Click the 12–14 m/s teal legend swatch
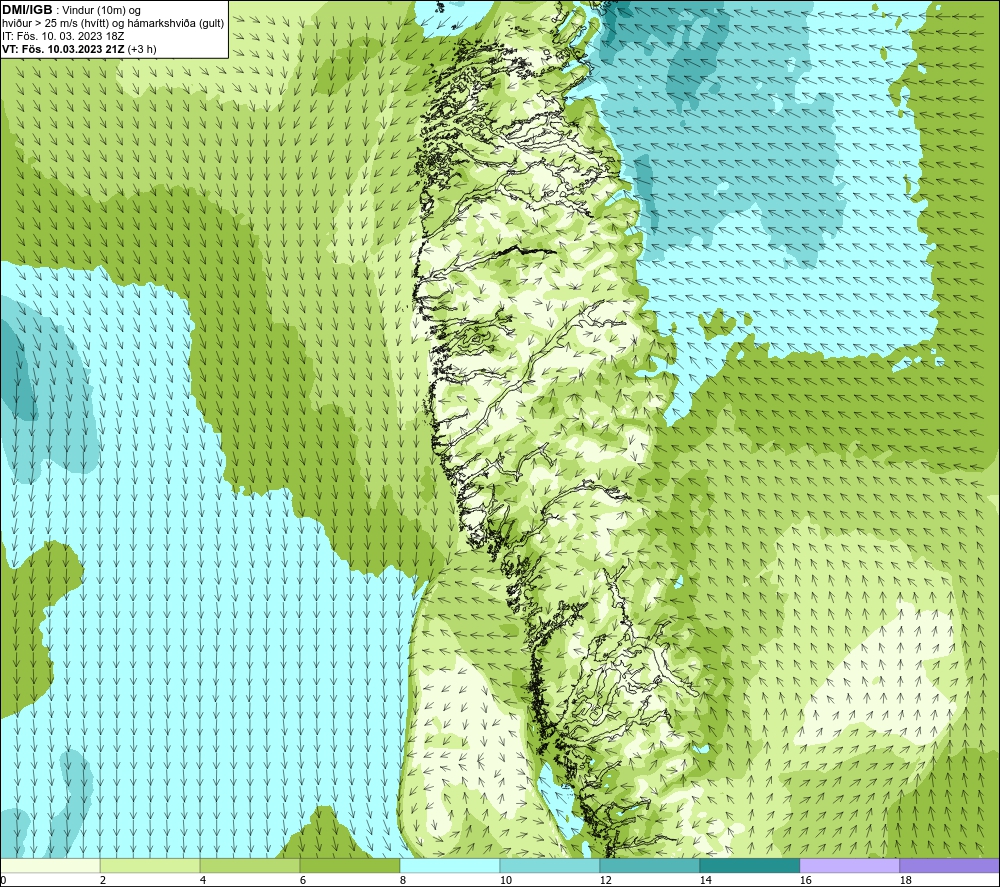Image resolution: width=1000 pixels, height=887 pixels. click(x=649, y=865)
